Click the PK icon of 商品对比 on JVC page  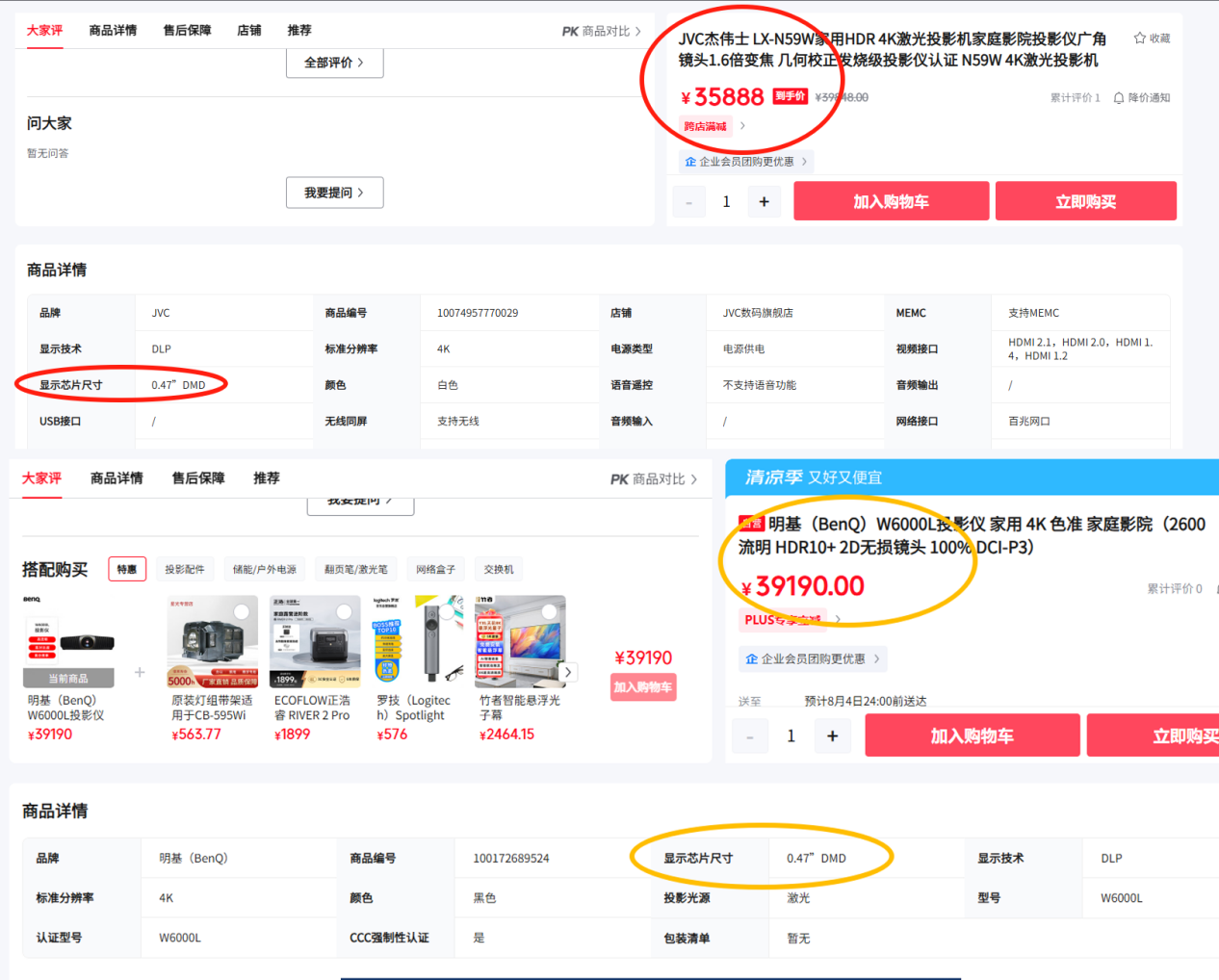click(570, 32)
